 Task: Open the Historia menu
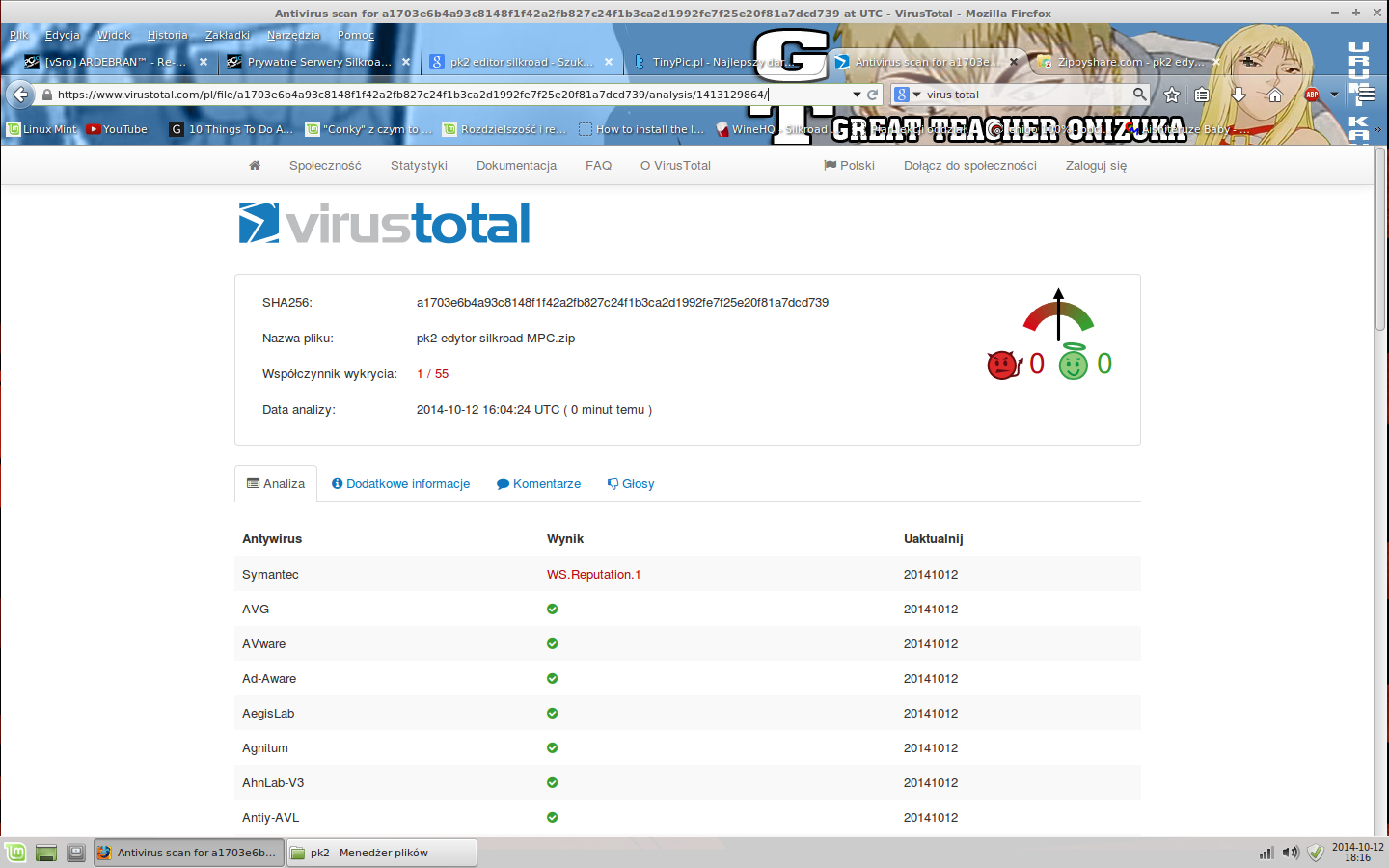[168, 35]
